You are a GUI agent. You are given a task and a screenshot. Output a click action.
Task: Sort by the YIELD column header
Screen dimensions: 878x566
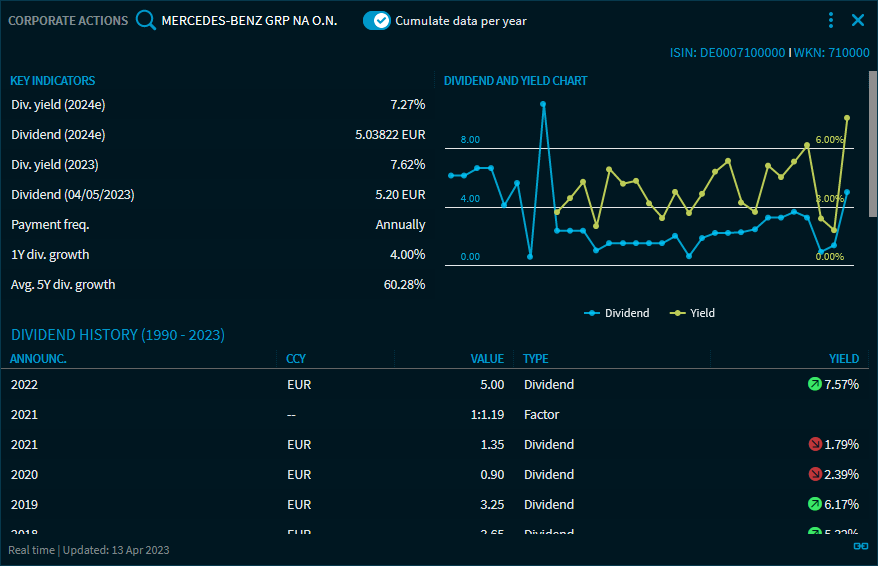[843, 359]
